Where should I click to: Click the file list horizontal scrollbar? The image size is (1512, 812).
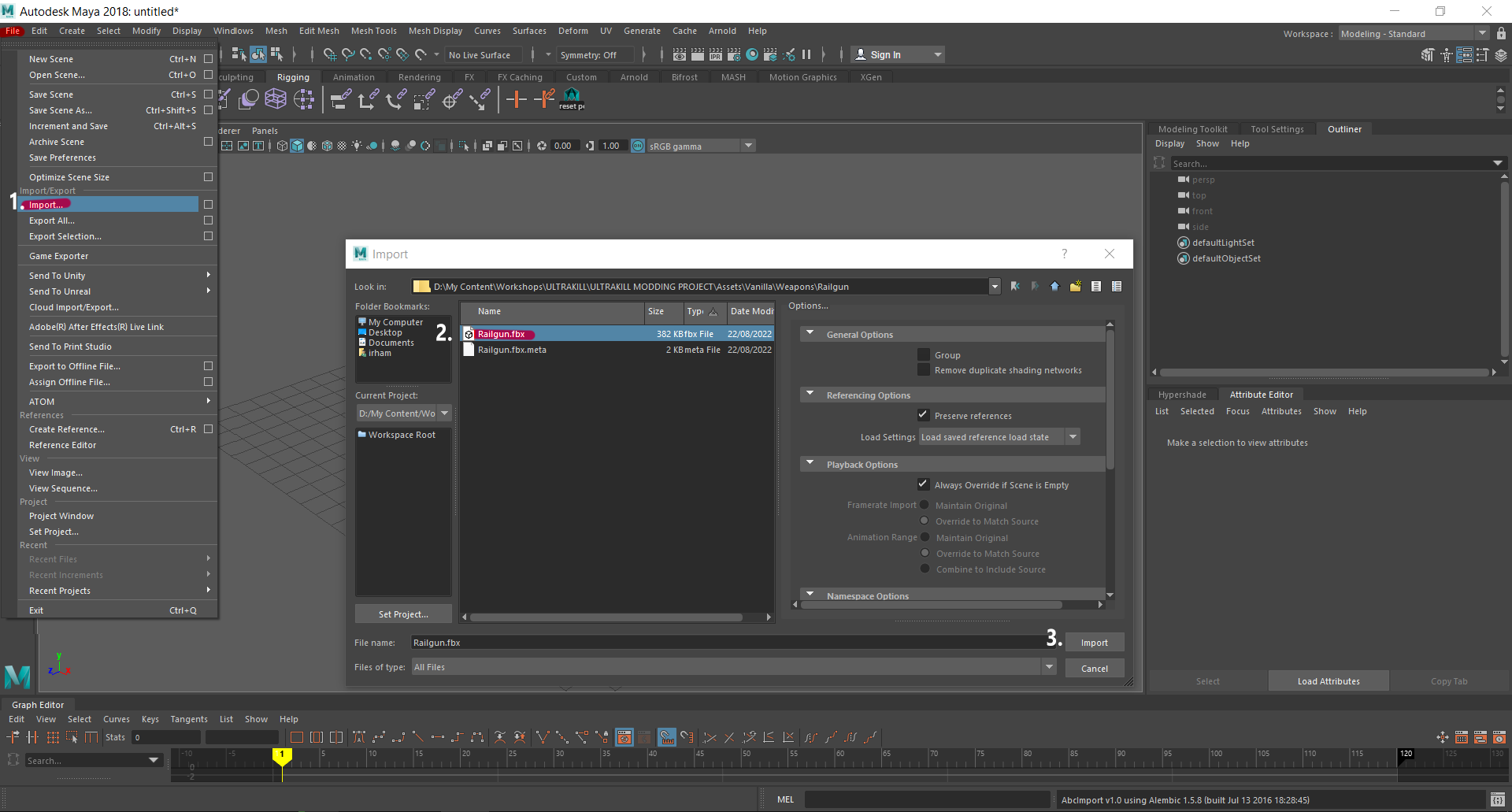606,617
